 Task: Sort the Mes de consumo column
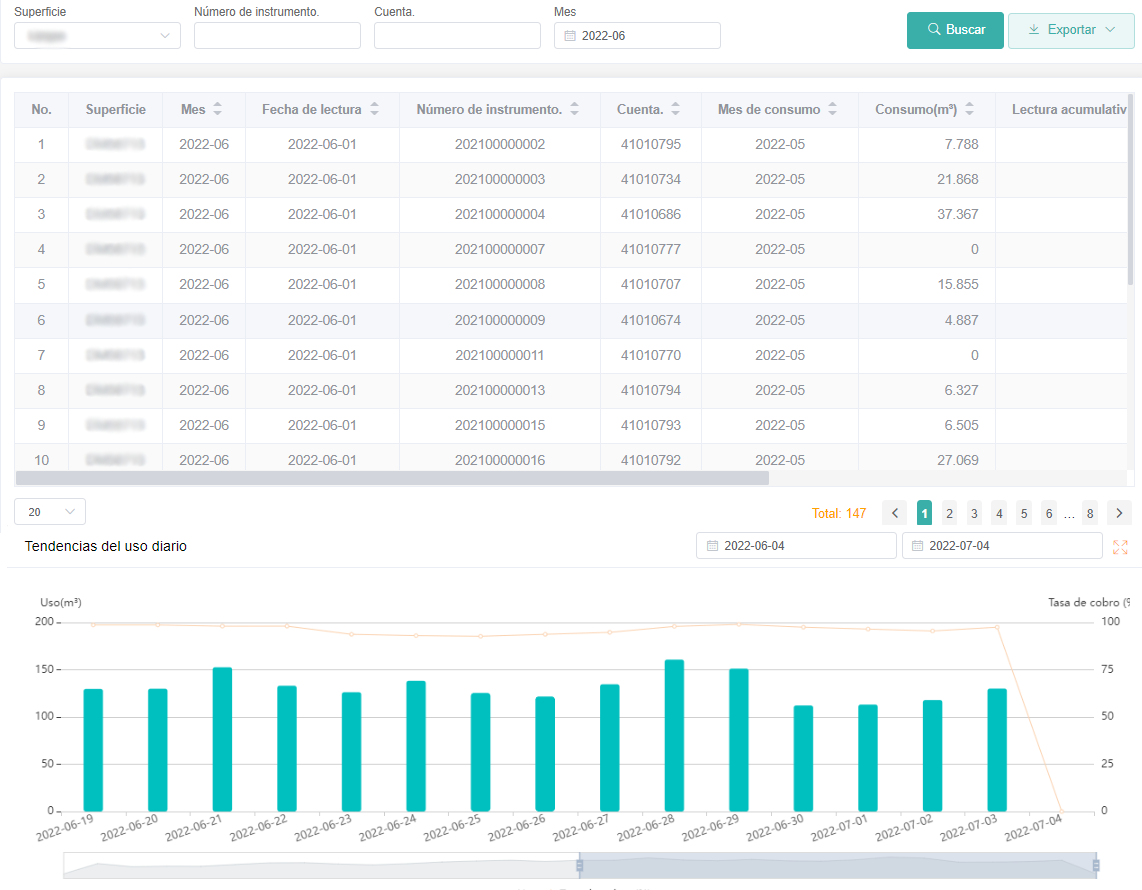pyautogui.click(x=832, y=109)
